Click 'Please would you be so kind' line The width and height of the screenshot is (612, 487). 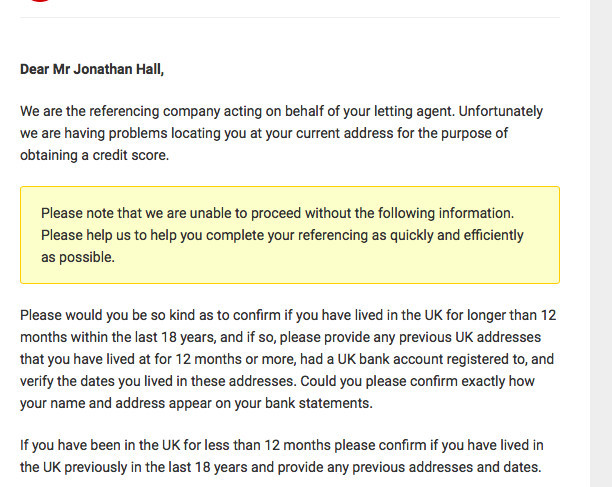tap(288, 315)
